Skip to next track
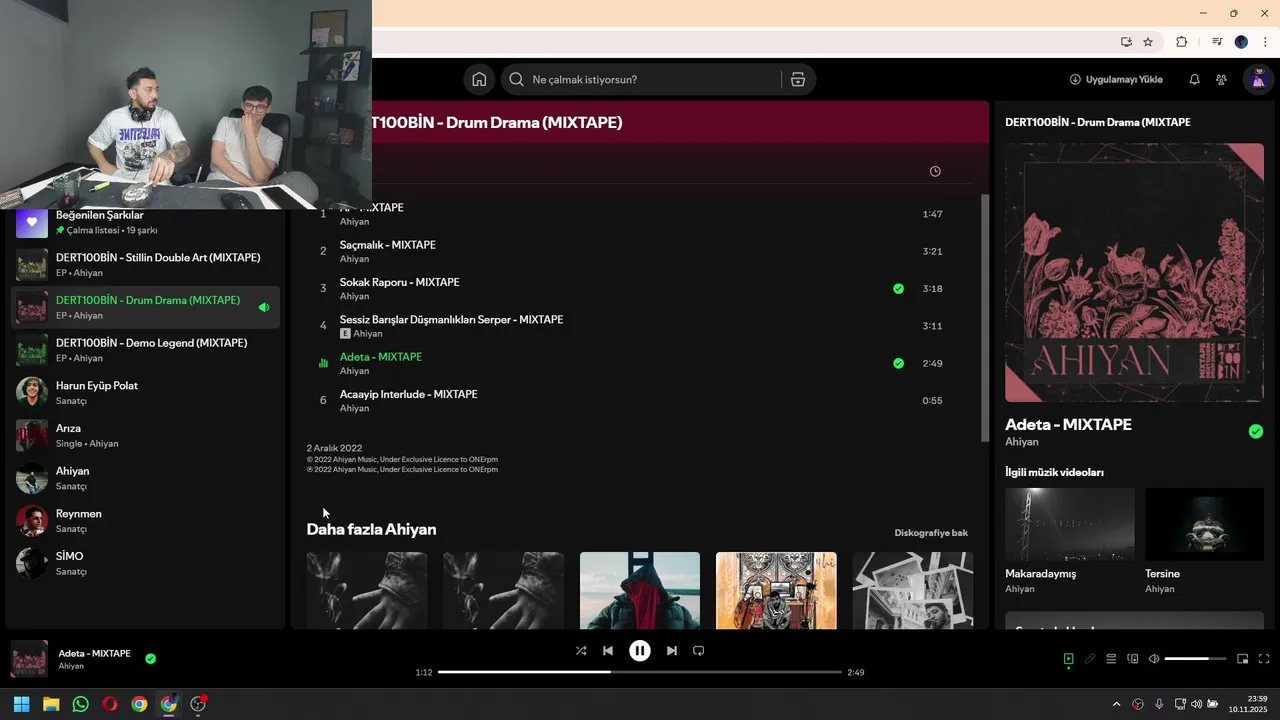The image size is (1280, 720). 672,651
